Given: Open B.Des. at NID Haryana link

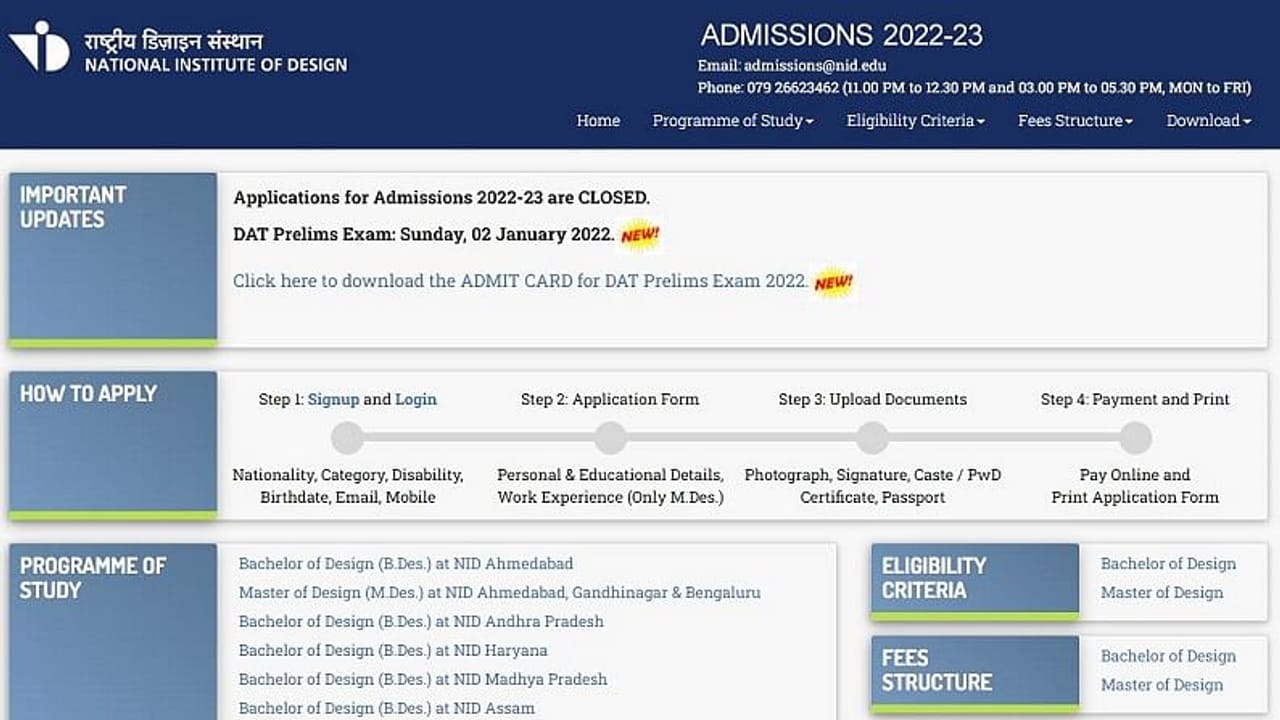Looking at the screenshot, I should point(393,650).
